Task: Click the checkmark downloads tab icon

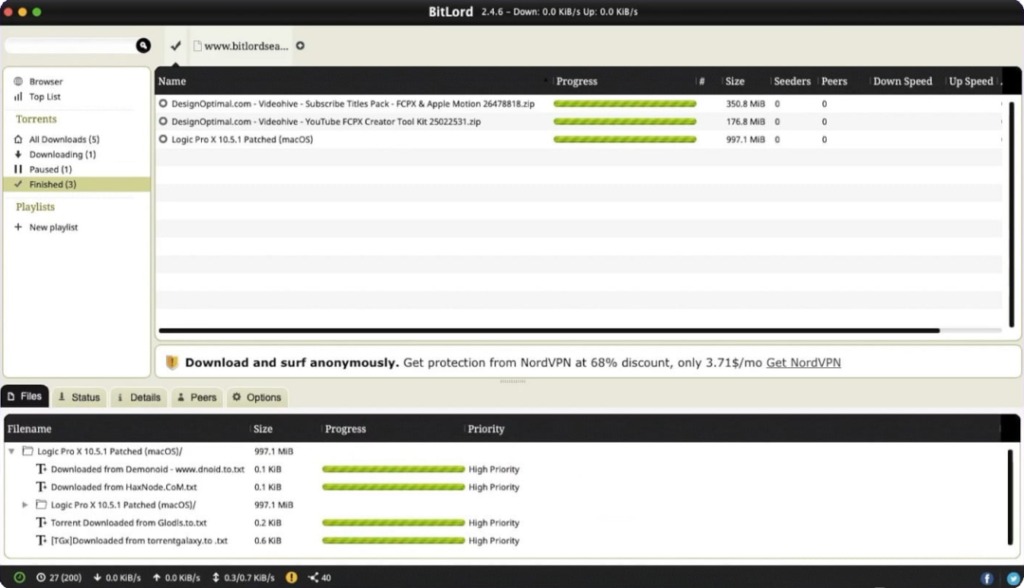Action: pyautogui.click(x=176, y=46)
